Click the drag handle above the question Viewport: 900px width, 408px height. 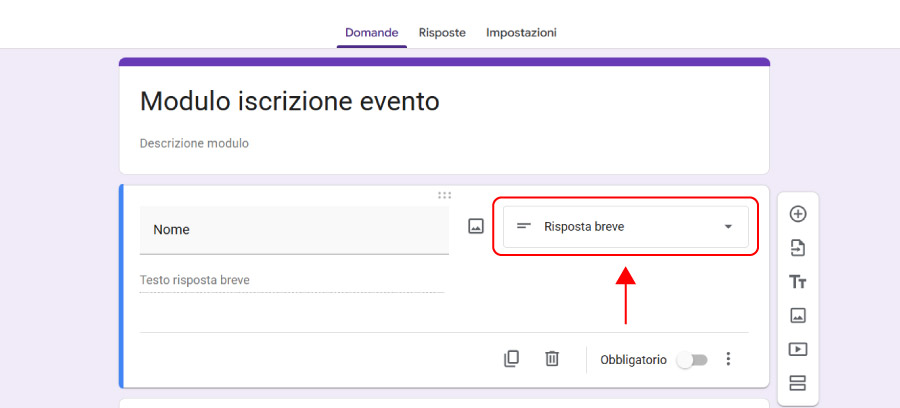444,195
